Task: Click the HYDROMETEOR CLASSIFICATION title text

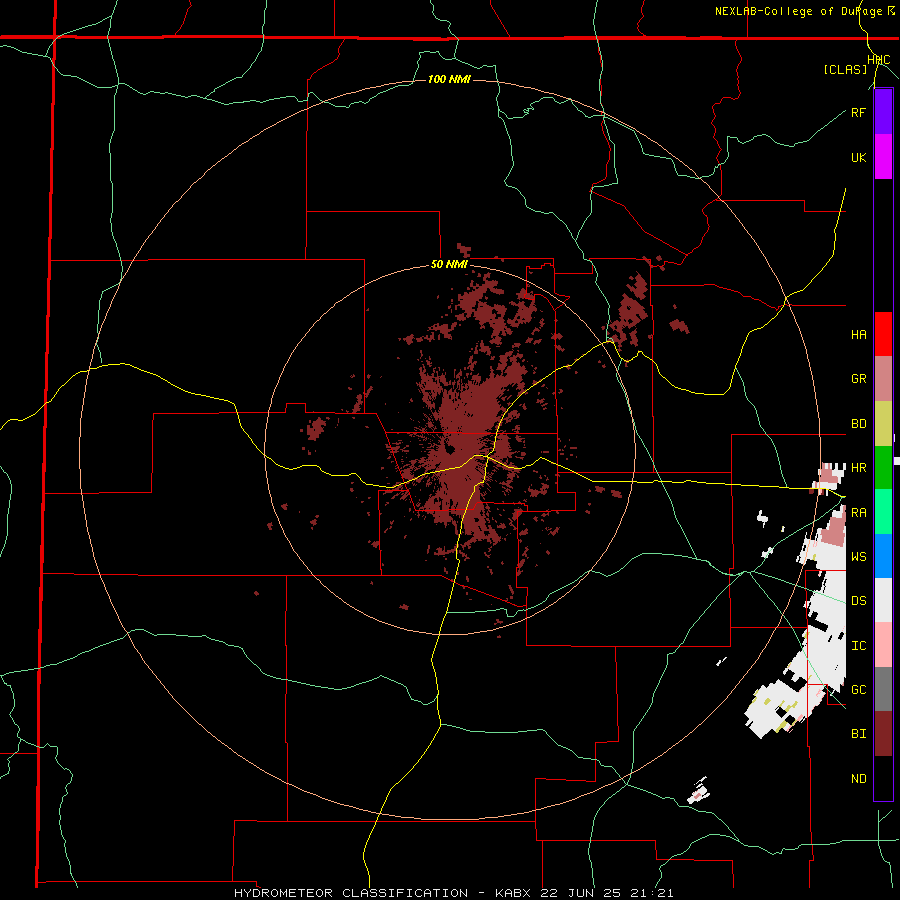Action: (x=351, y=893)
